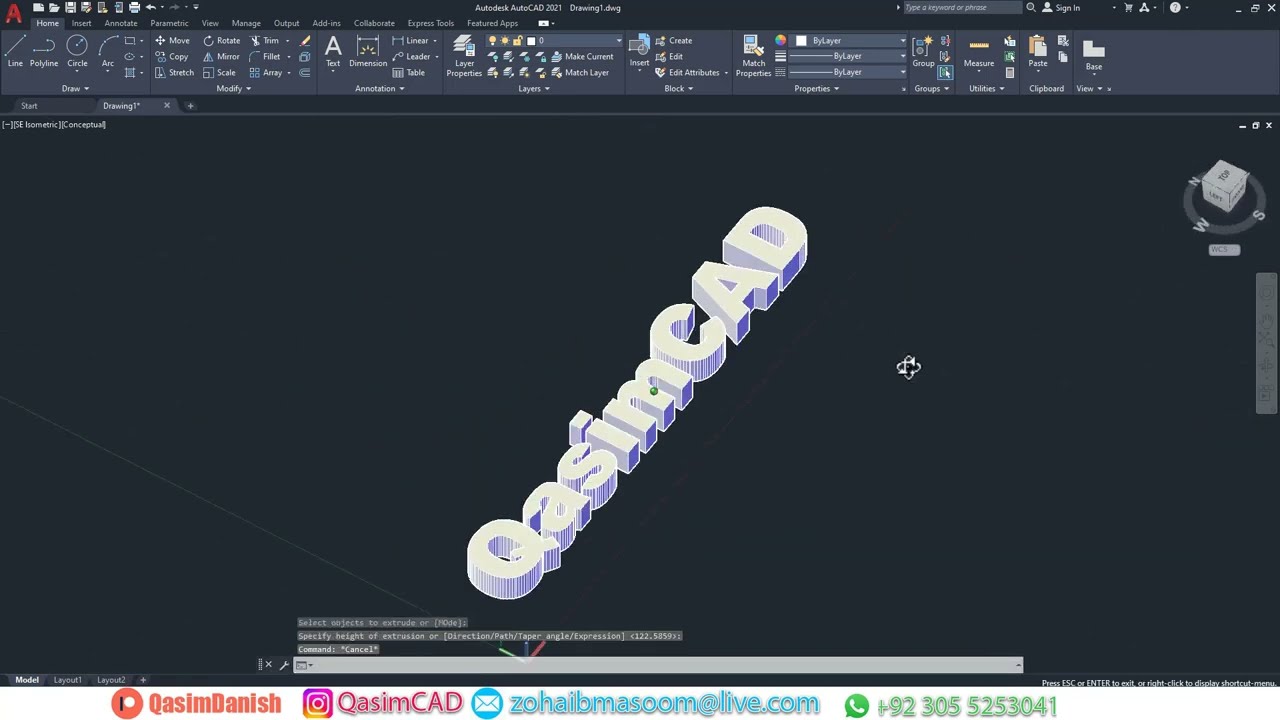Click Sign In
Viewport: 1280px width, 720px height.
pyautogui.click(x=1061, y=8)
